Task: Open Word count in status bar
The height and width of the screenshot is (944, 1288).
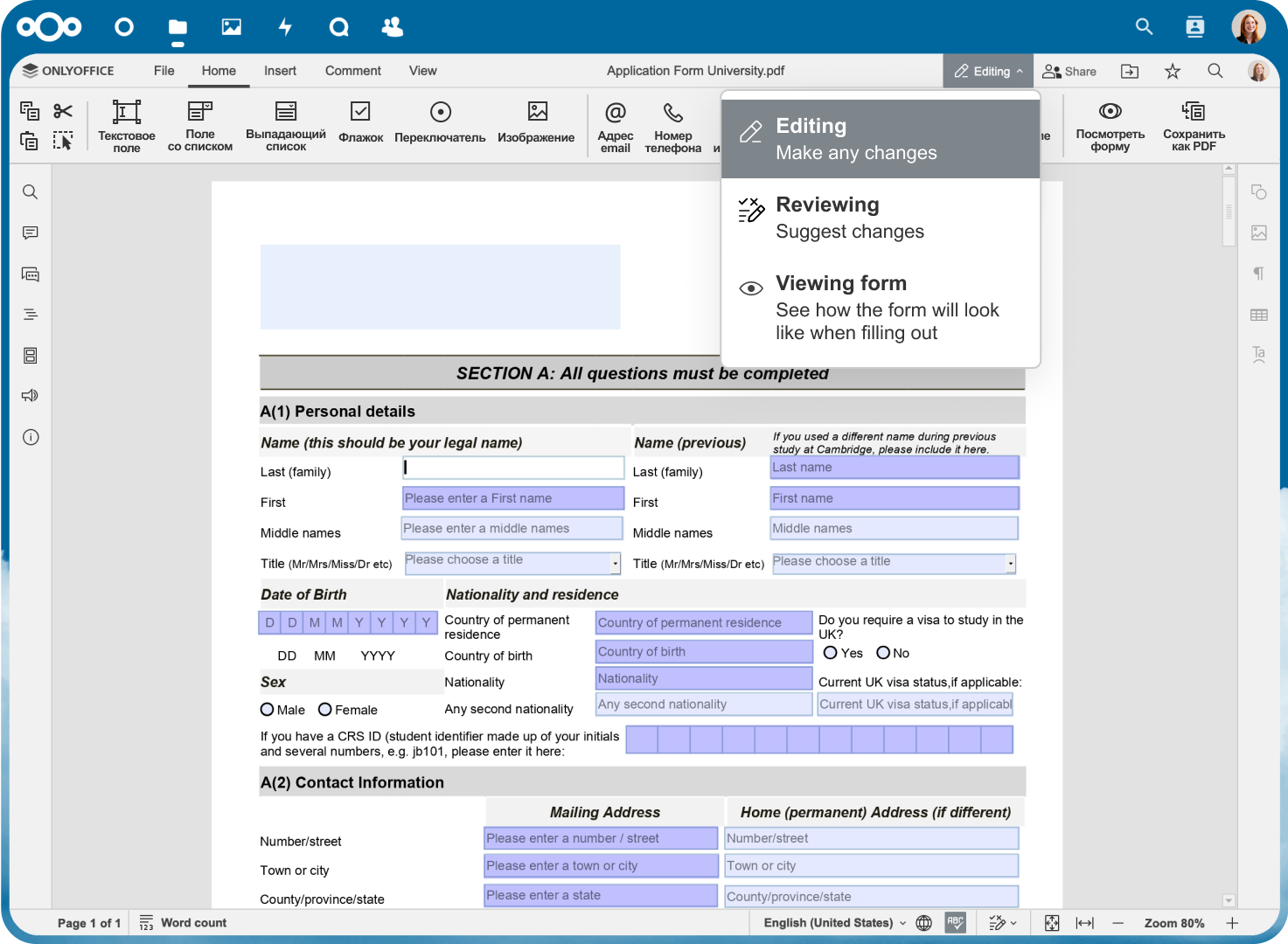Action: click(183, 923)
